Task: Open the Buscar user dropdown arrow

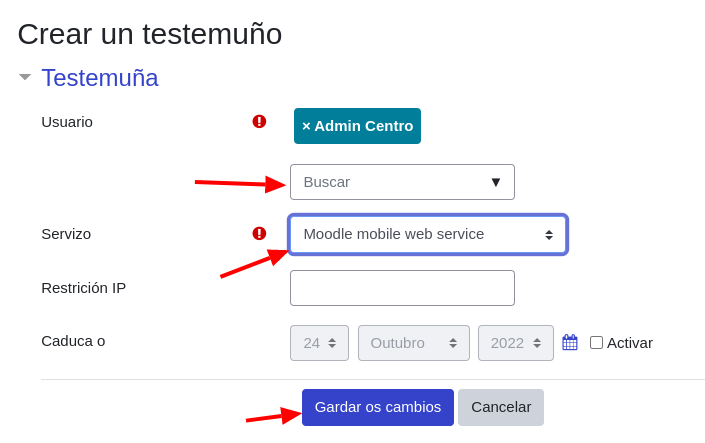Action: pyautogui.click(x=495, y=182)
